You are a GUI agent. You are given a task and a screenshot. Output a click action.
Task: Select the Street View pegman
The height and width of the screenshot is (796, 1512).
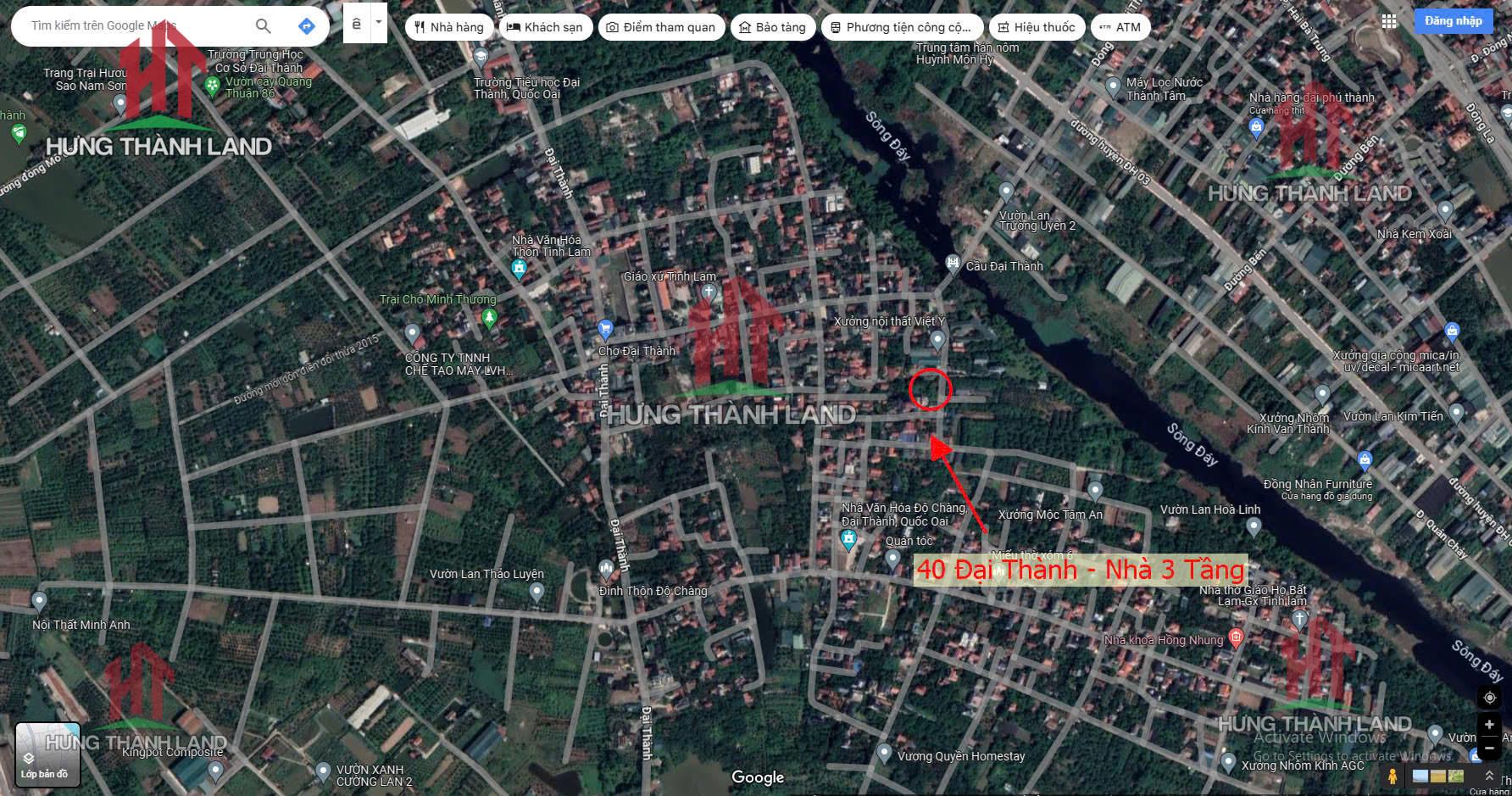(1392, 776)
